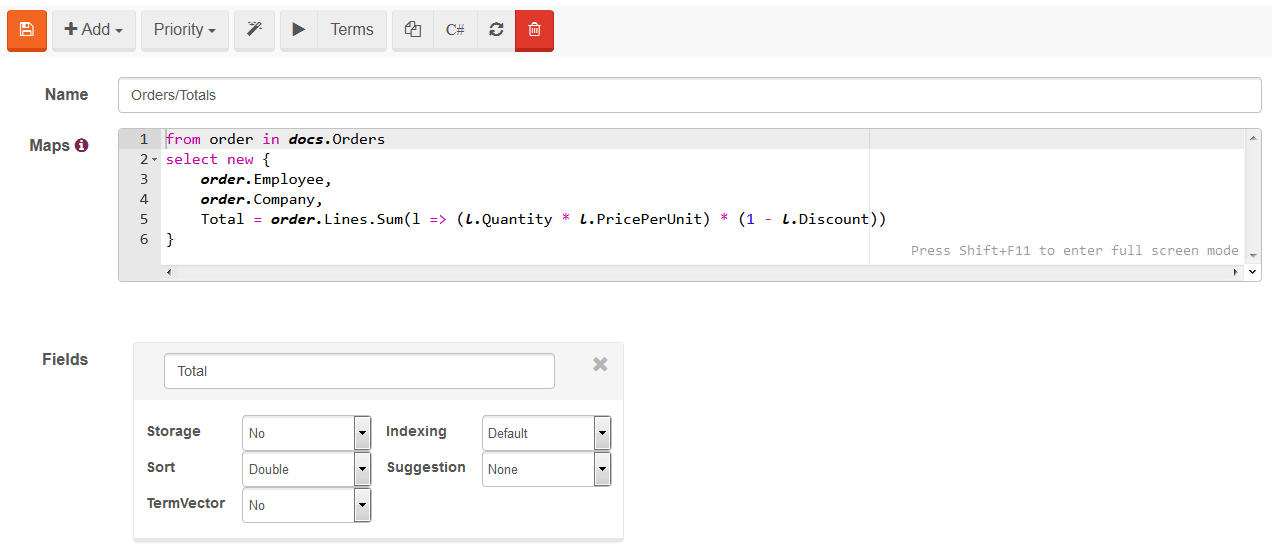Click line number 1 in the gutter

(144, 139)
